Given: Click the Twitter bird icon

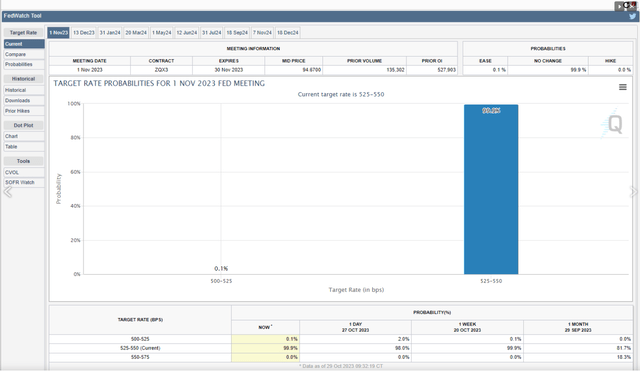Looking at the screenshot, I should point(632,16).
